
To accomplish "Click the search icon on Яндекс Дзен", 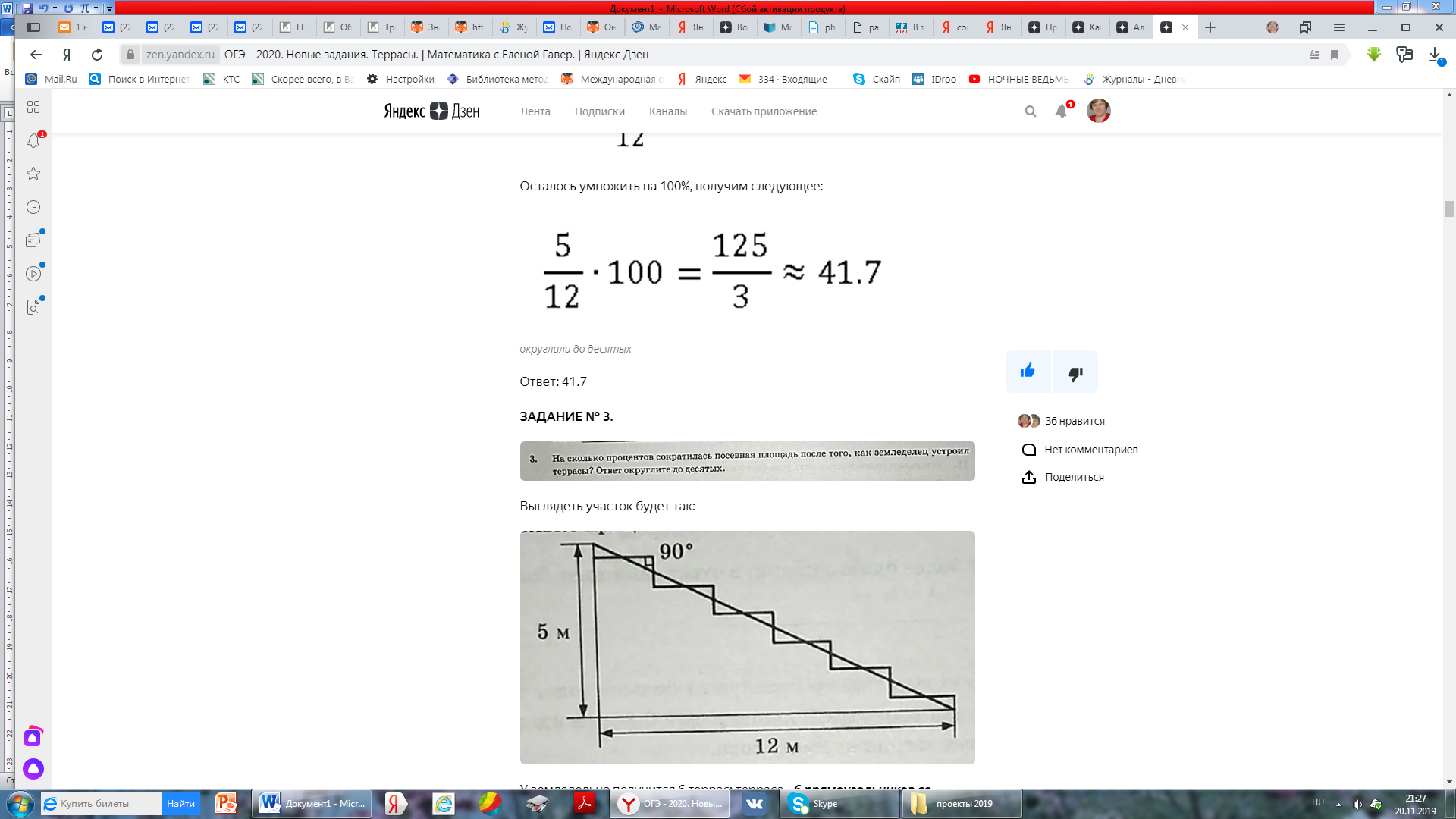I will click(x=1029, y=111).
